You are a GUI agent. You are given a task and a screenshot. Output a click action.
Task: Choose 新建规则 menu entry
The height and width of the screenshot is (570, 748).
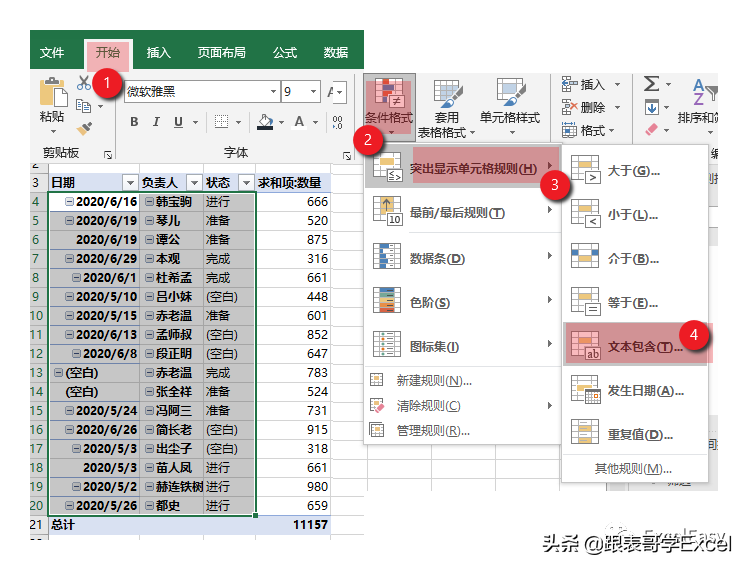463,381
